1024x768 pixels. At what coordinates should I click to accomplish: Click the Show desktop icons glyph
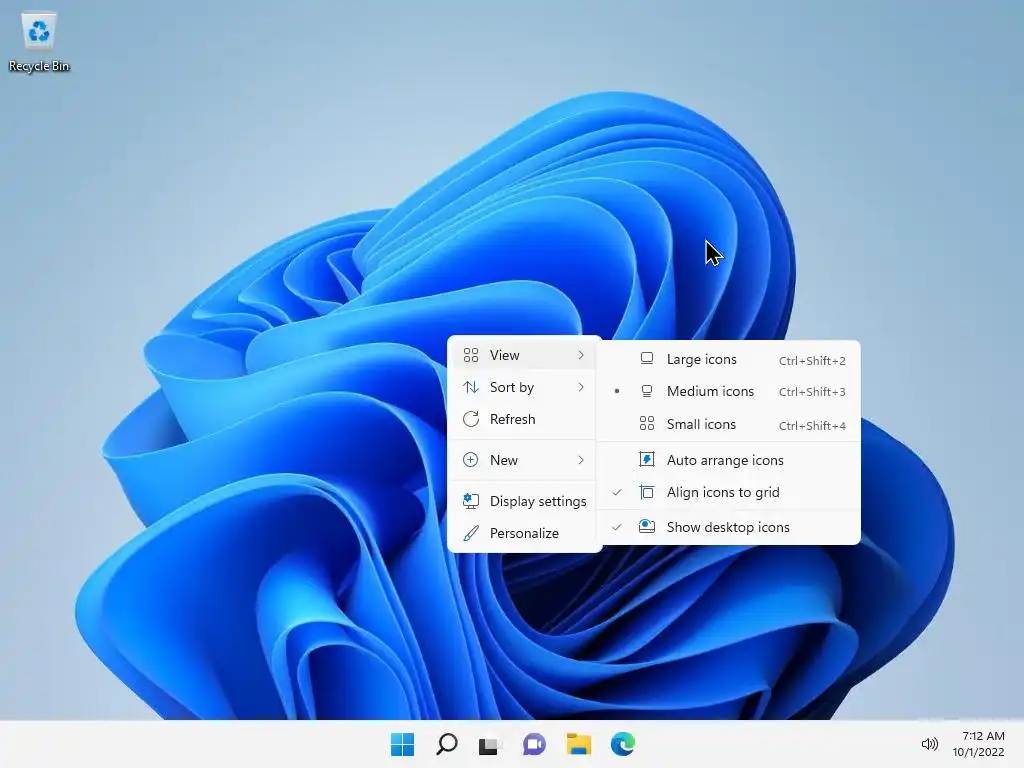tap(647, 526)
